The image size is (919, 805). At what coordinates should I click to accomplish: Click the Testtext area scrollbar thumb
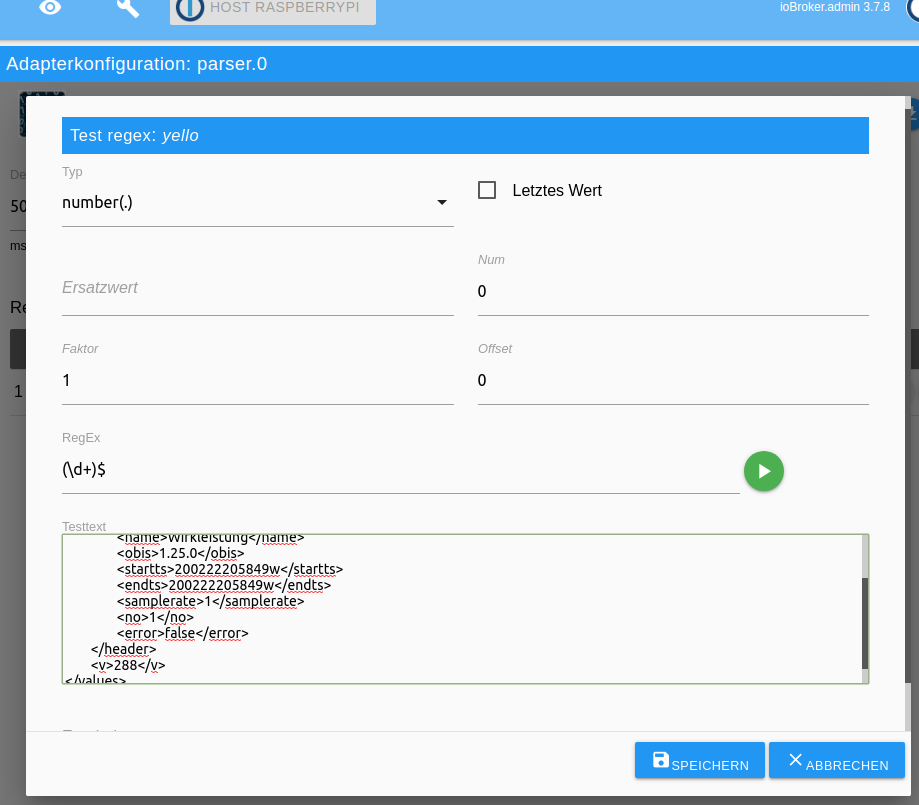point(865,623)
